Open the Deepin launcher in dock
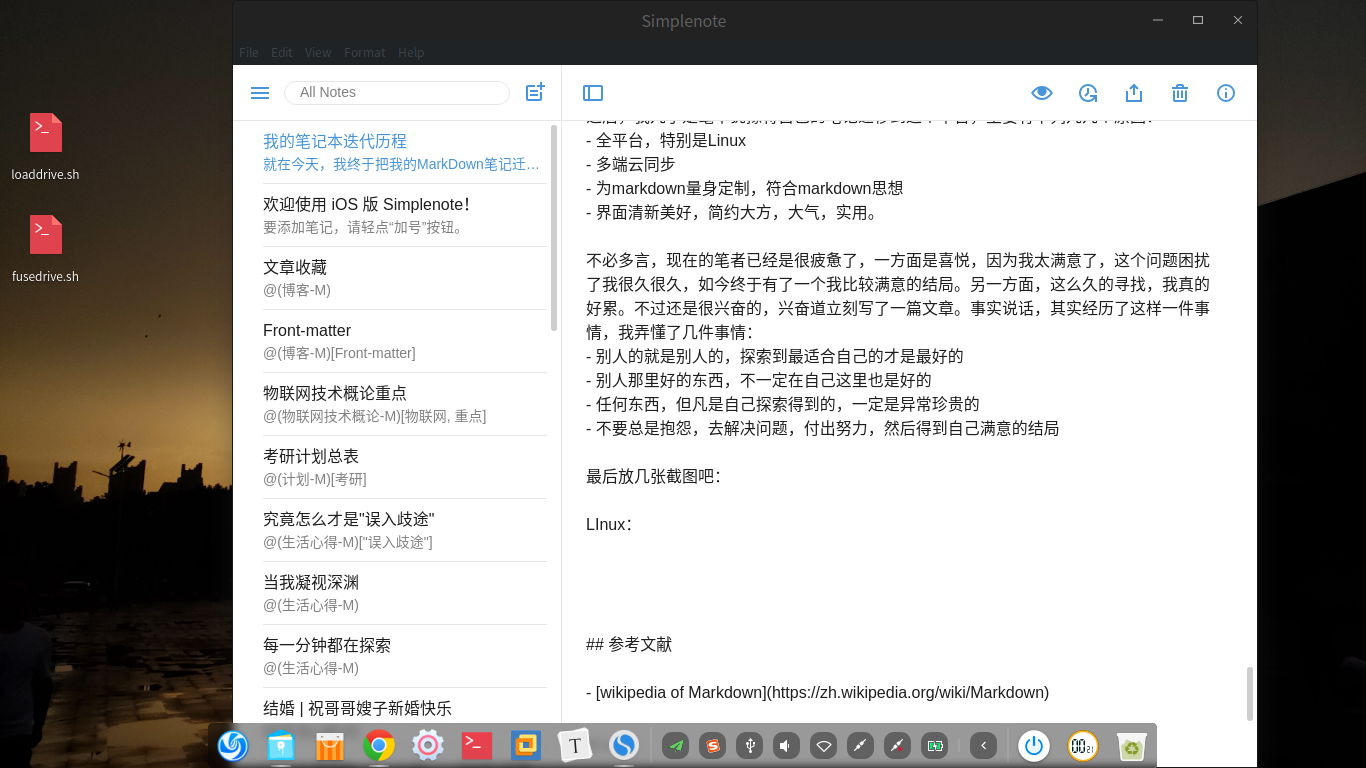The image size is (1366, 768). point(232,745)
